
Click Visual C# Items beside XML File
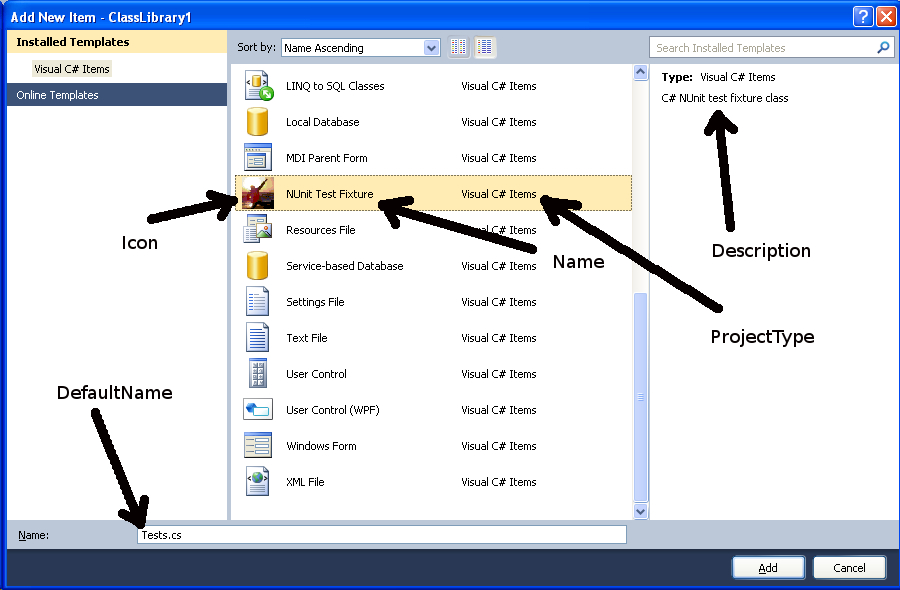click(499, 482)
